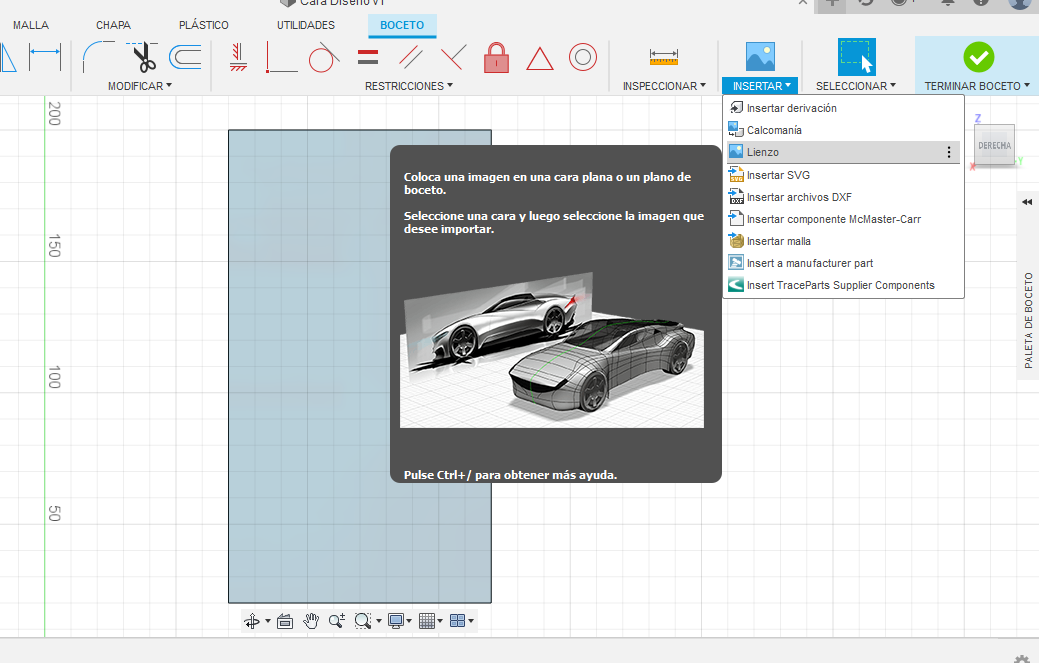Open the SELECCIONAR dropdown menu

point(855,86)
